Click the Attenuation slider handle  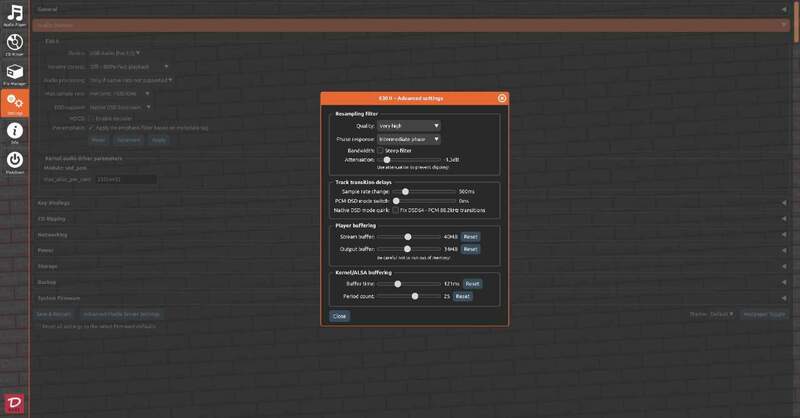(386, 159)
